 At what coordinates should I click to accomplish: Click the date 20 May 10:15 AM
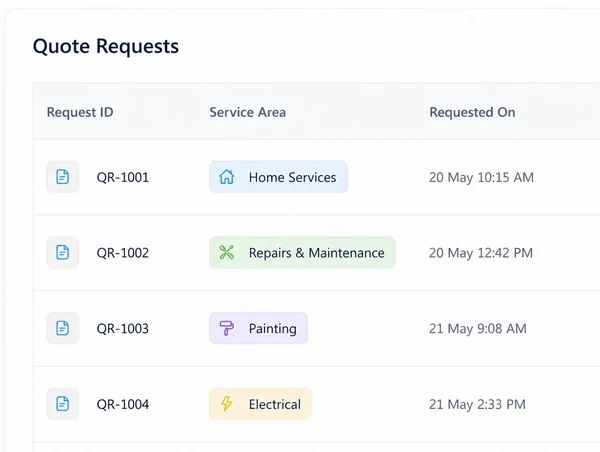point(481,177)
